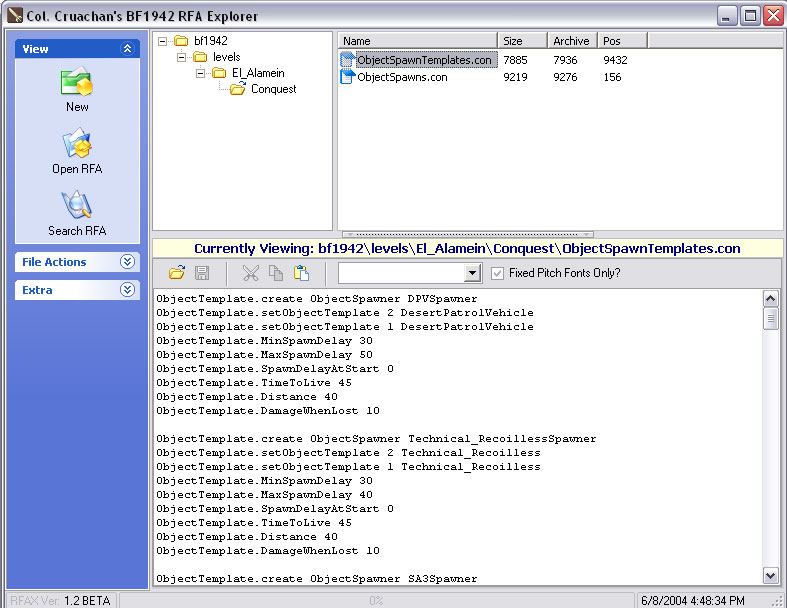Click scroll down arrow in text editor

[770, 575]
